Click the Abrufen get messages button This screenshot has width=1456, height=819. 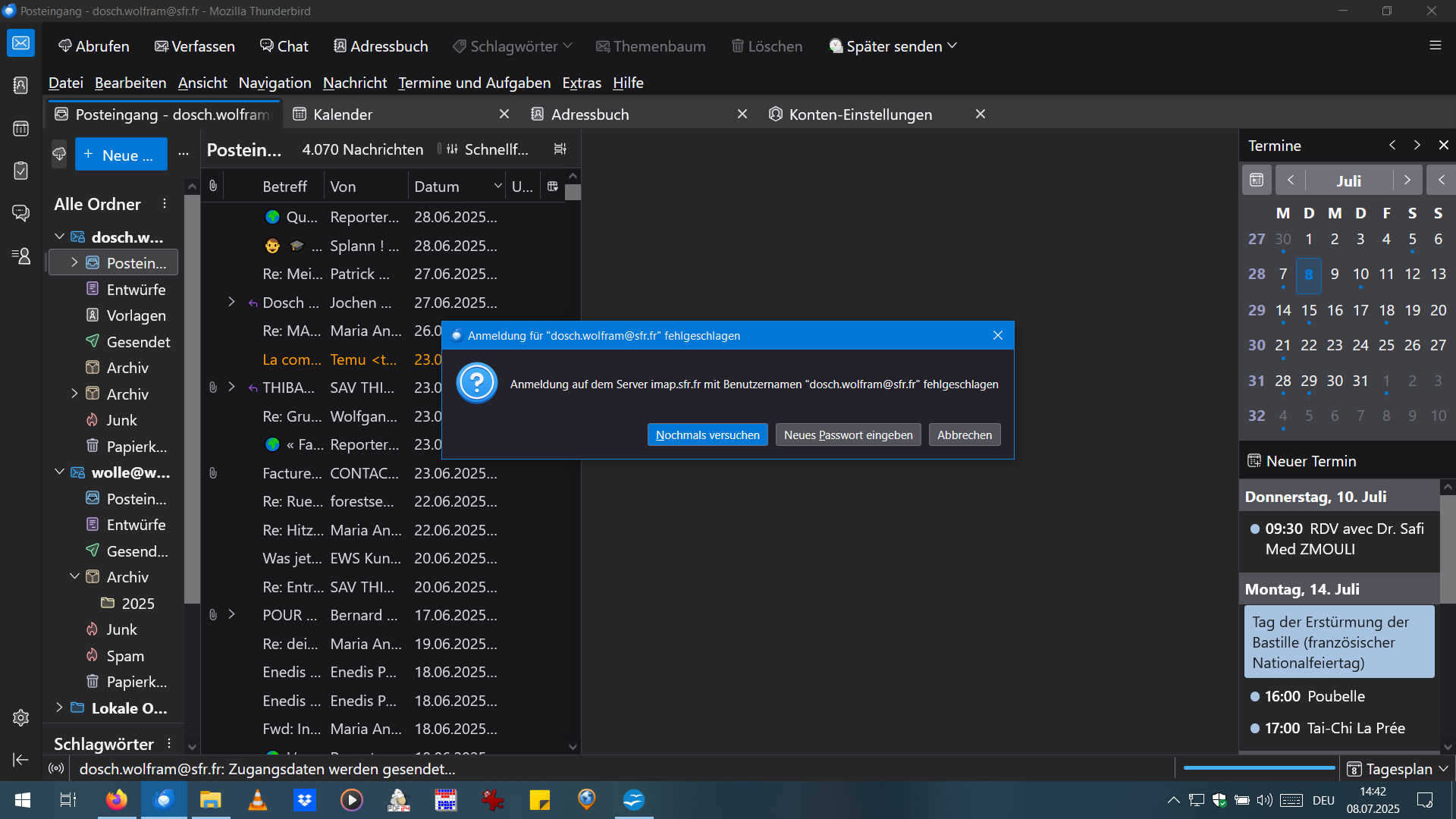pyautogui.click(x=94, y=46)
